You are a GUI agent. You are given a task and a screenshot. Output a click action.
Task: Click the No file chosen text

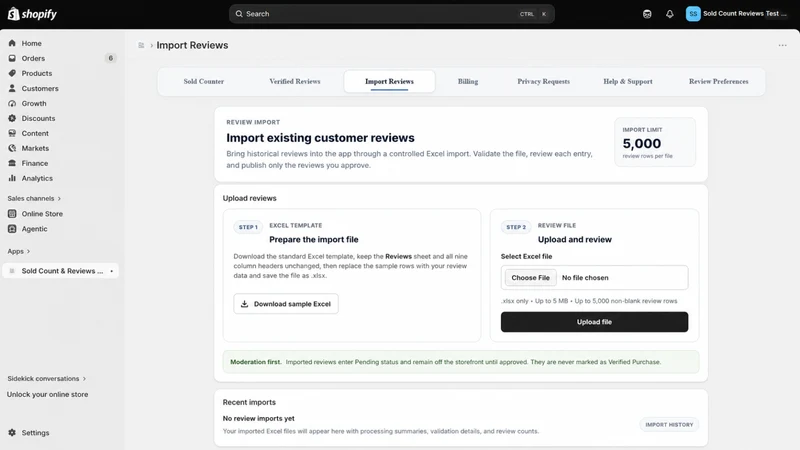pyautogui.click(x=585, y=278)
